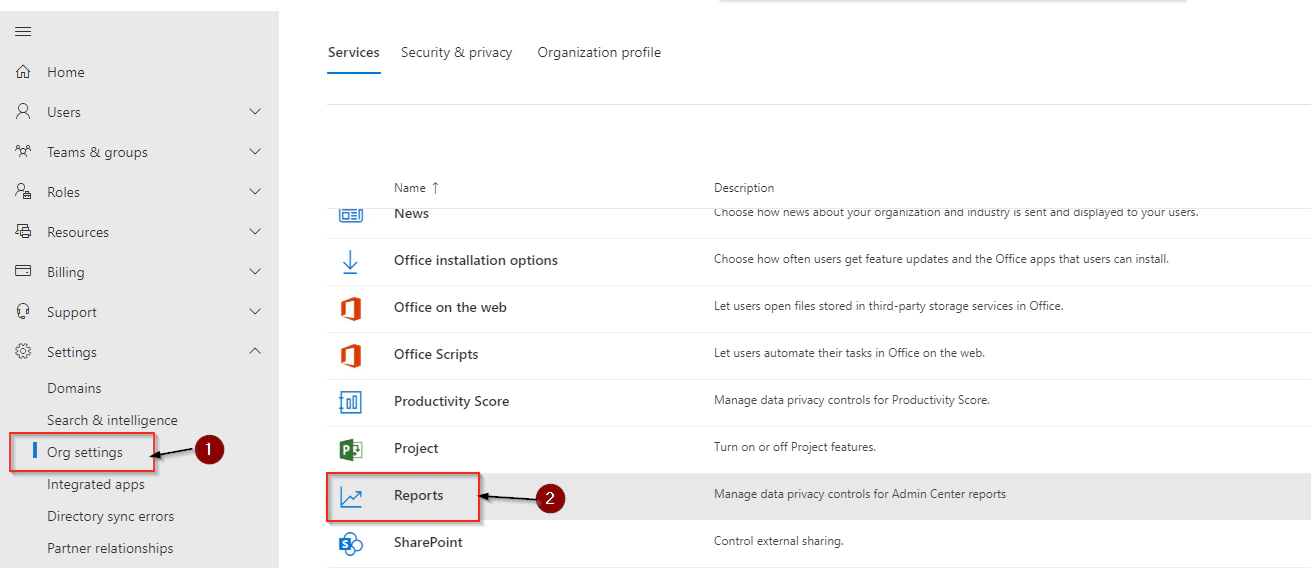The width and height of the screenshot is (1311, 568).
Task: Open the Security & privacy tab
Action: (456, 52)
